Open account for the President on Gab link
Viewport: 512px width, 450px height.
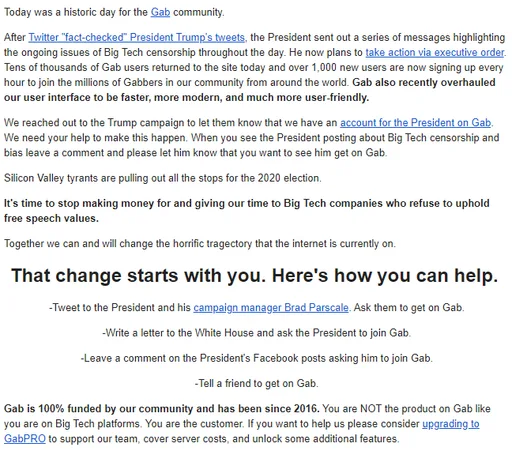(x=415, y=123)
